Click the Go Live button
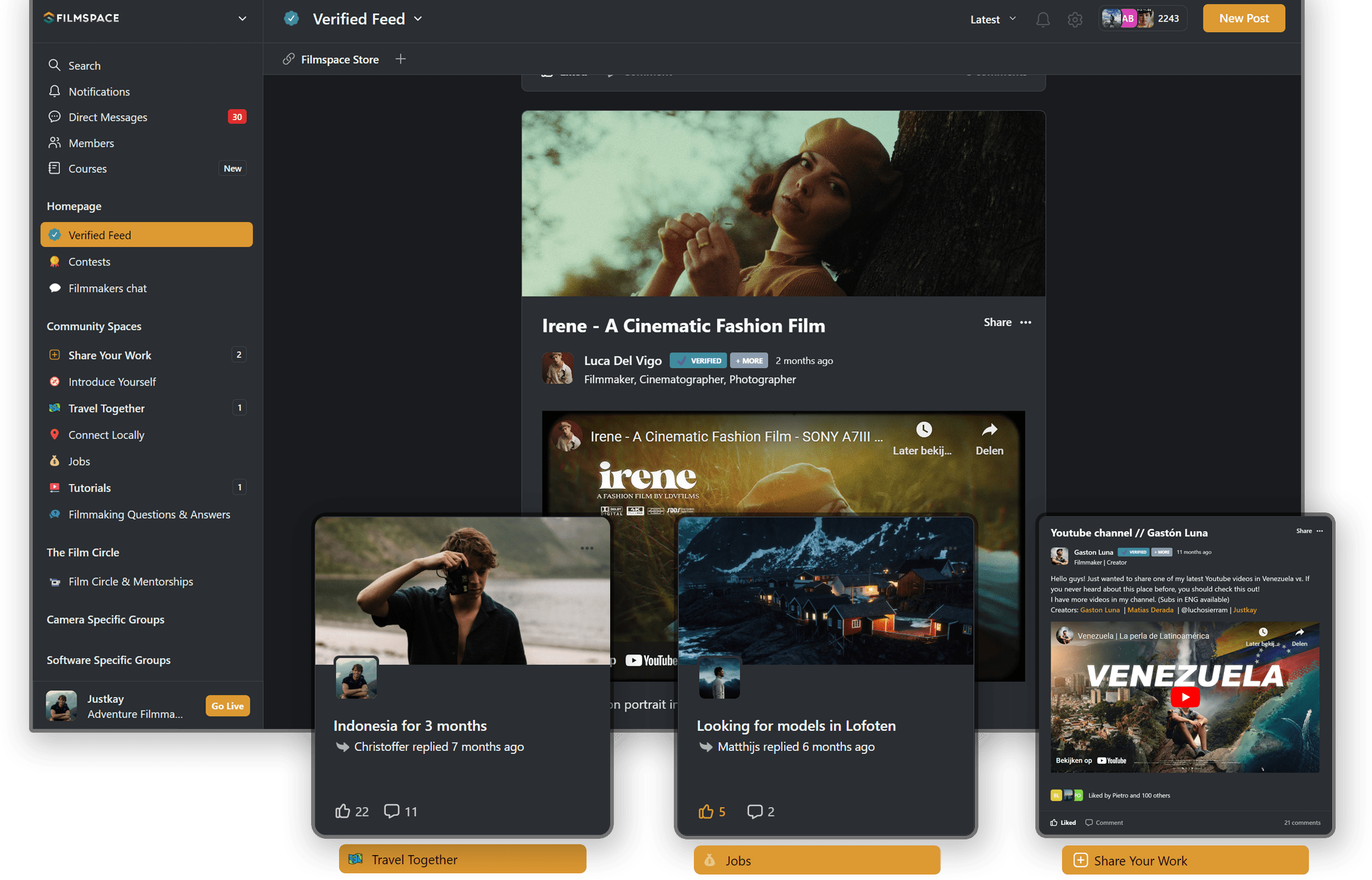The image size is (1372, 880). pos(227,706)
